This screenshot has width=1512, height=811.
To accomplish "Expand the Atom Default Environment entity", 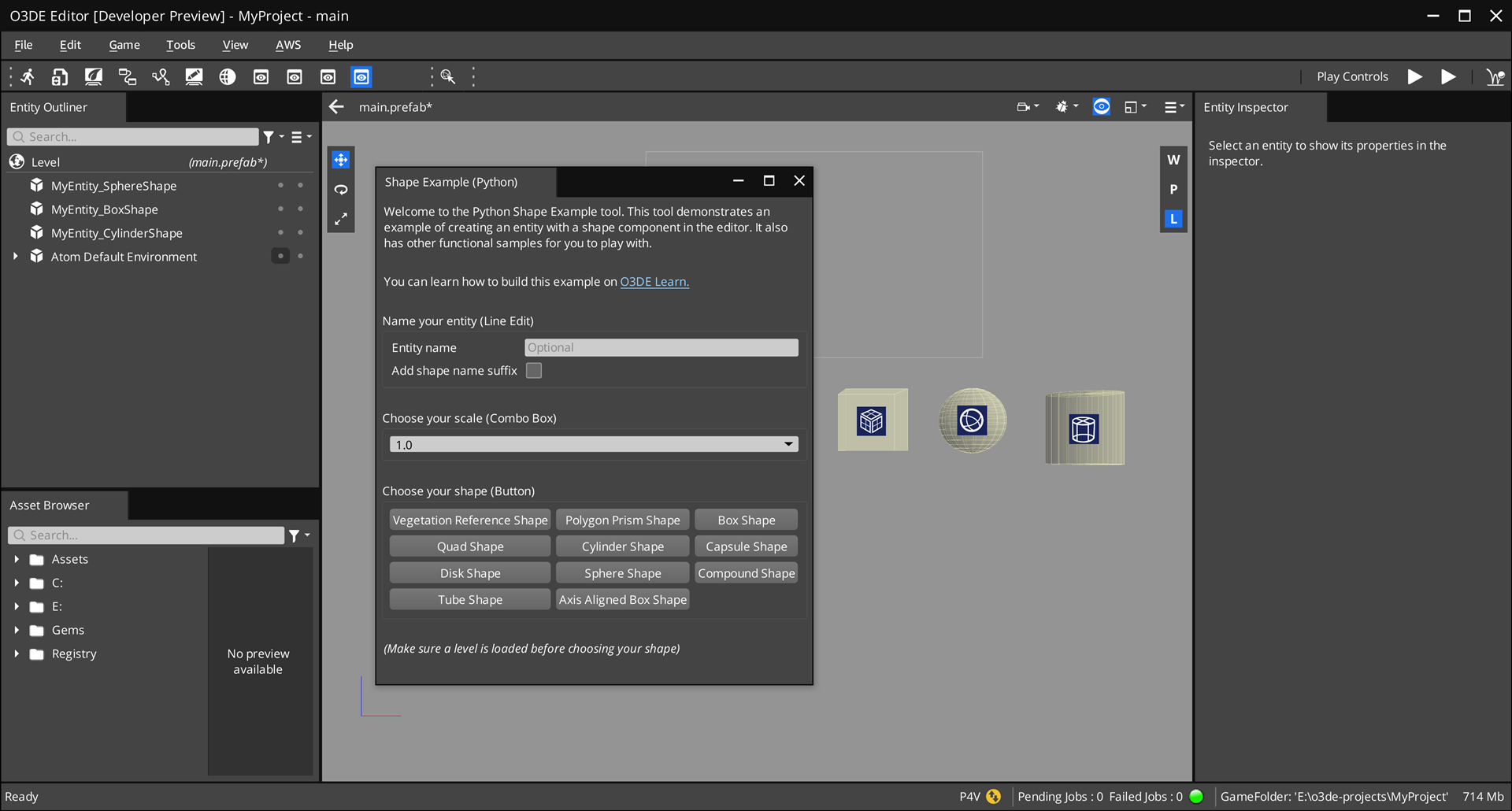I will click(16, 257).
